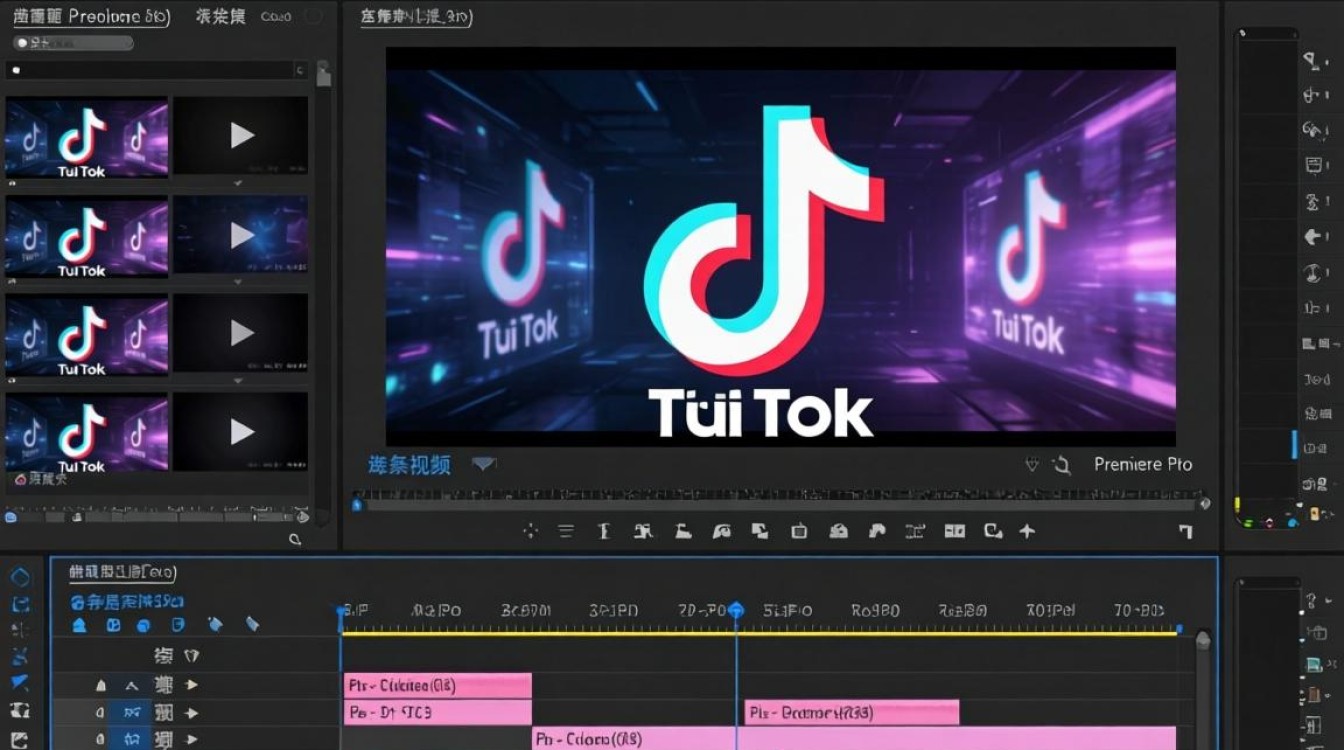This screenshot has width=1344, height=750.
Task: Click the circle icon after the Cao tab
Action: [x=313, y=17]
